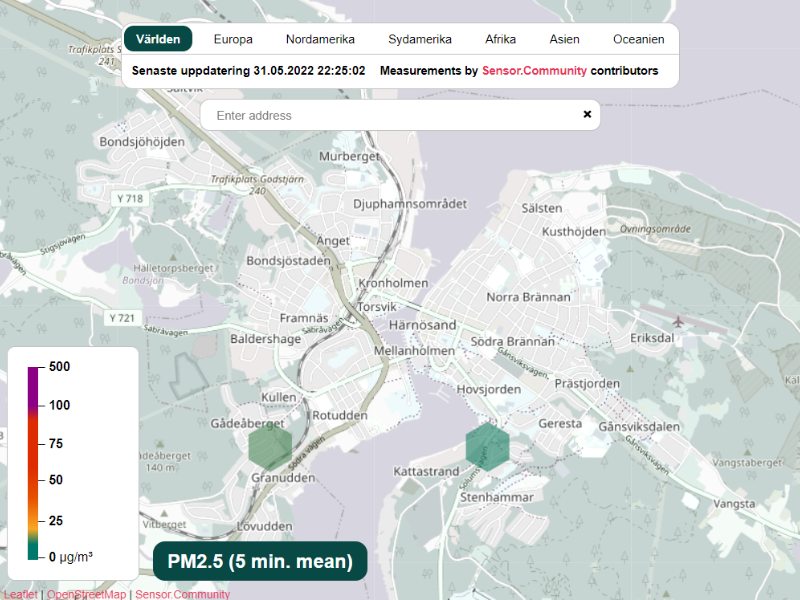Switch to the Afrika tab
Screen dimensions: 800x600
point(500,40)
